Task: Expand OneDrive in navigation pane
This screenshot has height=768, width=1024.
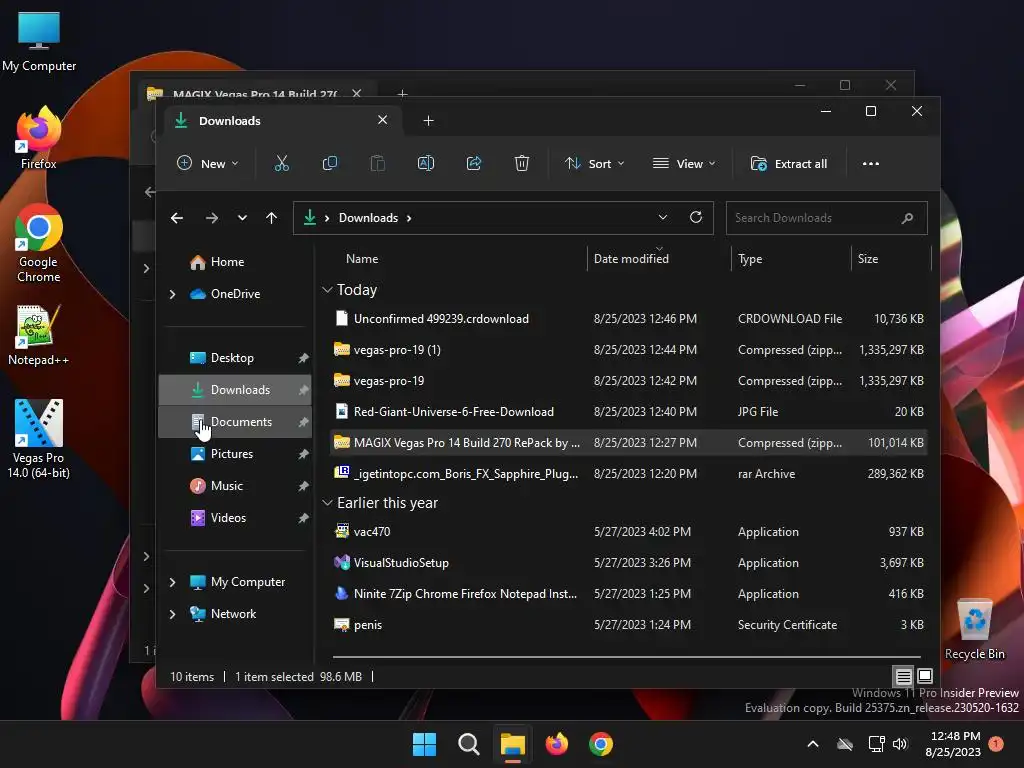Action: (x=172, y=295)
